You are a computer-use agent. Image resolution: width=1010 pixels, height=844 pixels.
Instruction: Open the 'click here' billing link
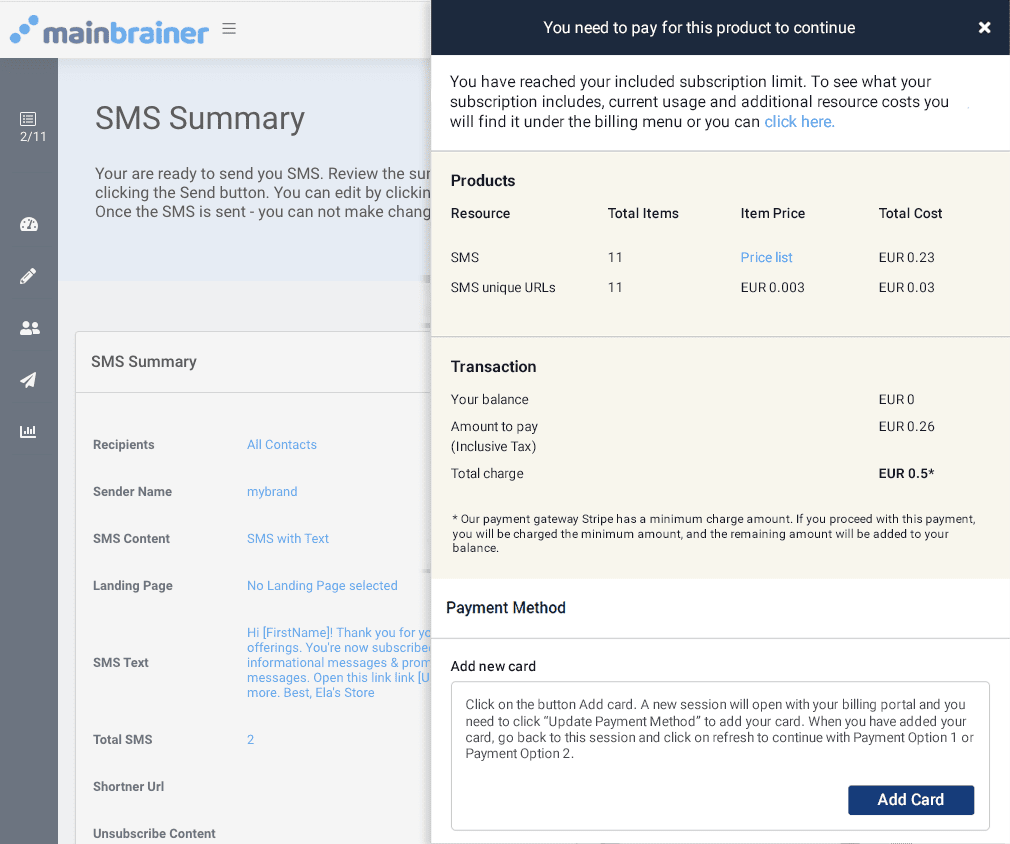tap(798, 121)
